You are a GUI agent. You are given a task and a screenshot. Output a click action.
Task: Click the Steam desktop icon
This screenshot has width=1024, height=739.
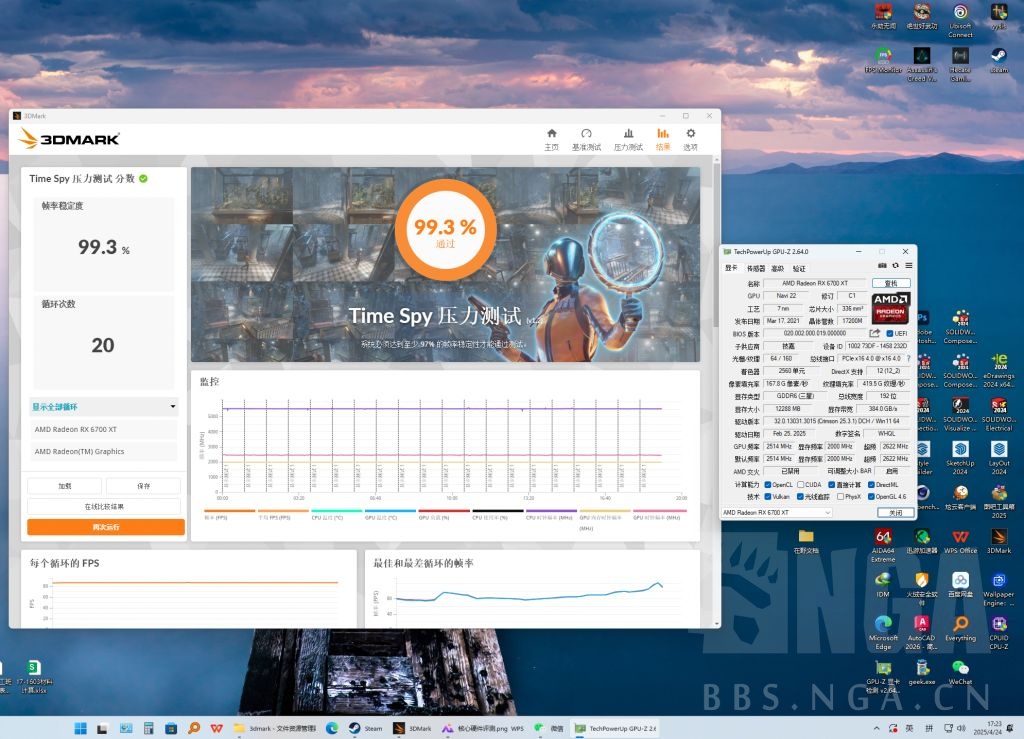click(999, 60)
